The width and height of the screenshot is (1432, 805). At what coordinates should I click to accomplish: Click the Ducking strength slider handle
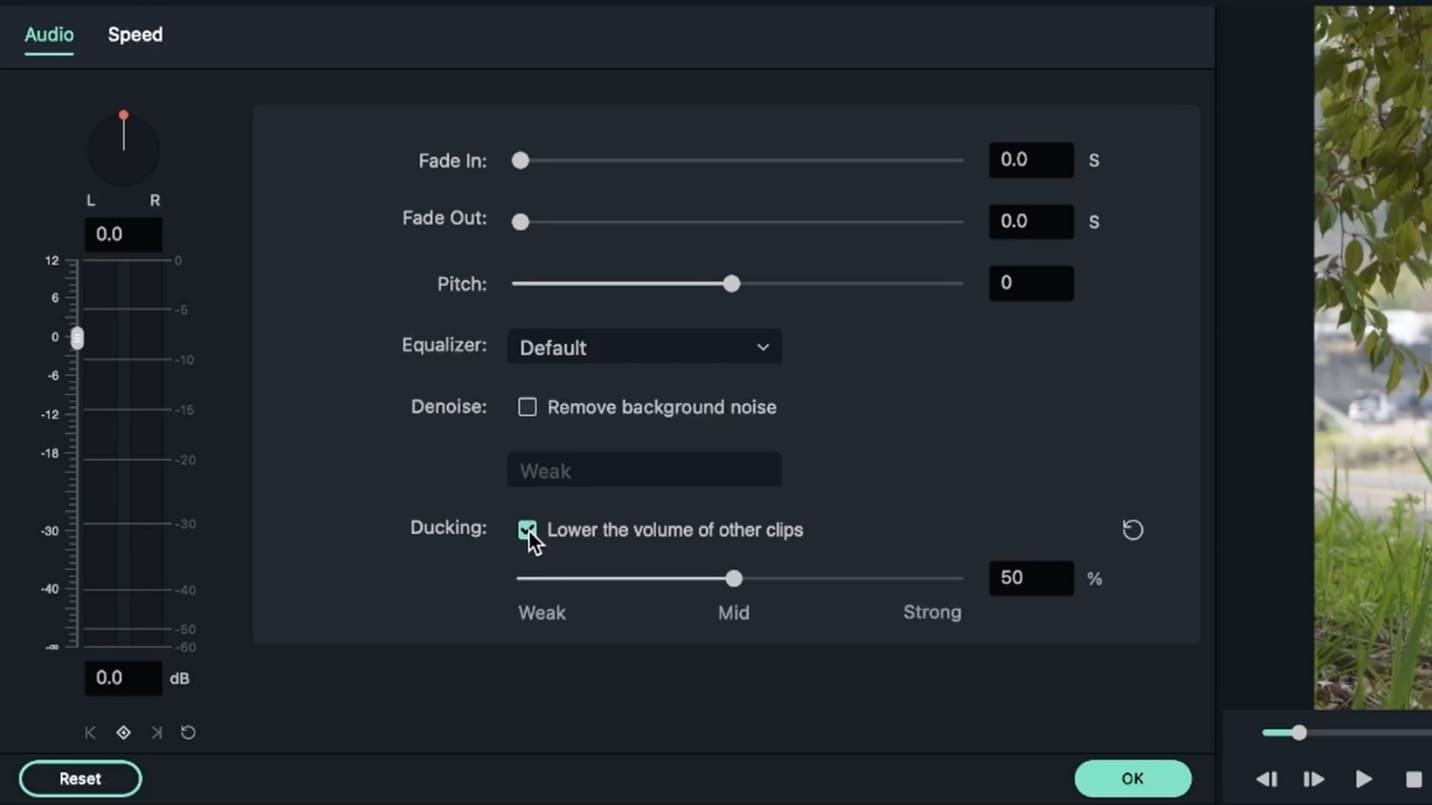pyautogui.click(x=734, y=579)
